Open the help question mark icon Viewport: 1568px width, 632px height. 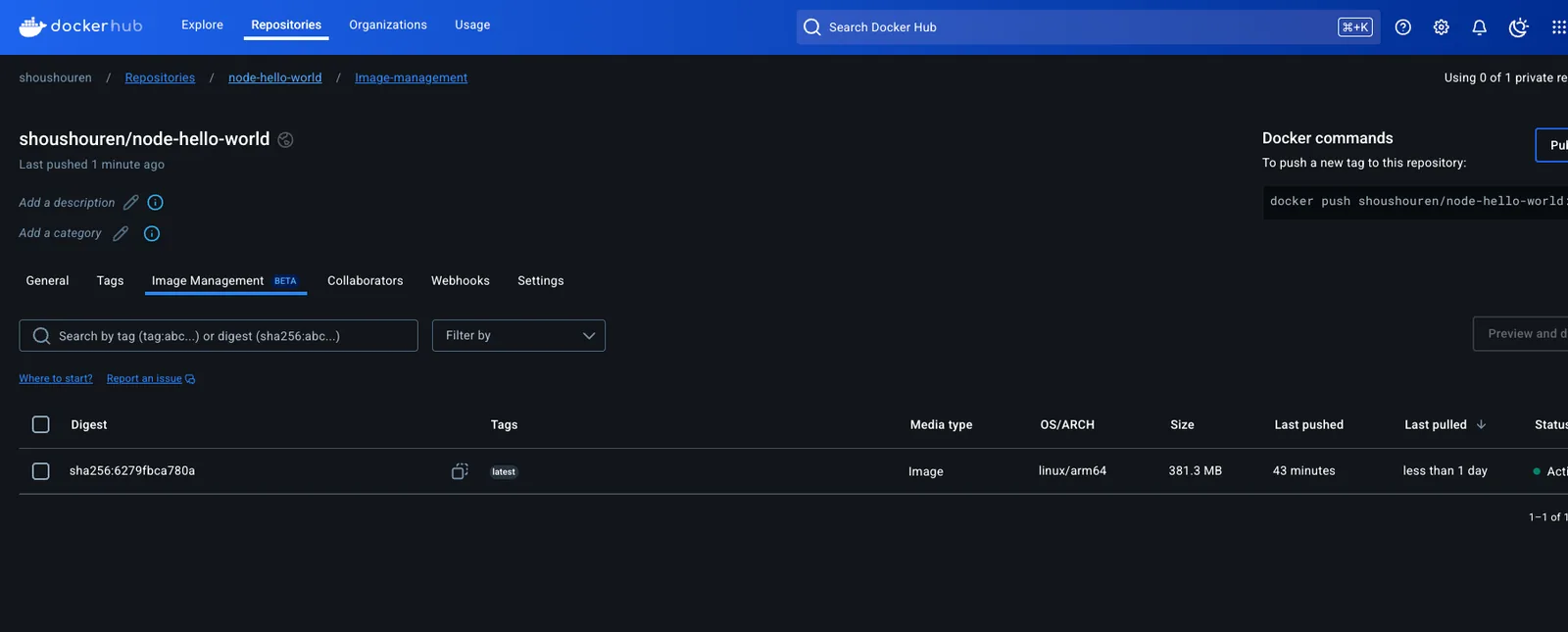tap(1403, 27)
